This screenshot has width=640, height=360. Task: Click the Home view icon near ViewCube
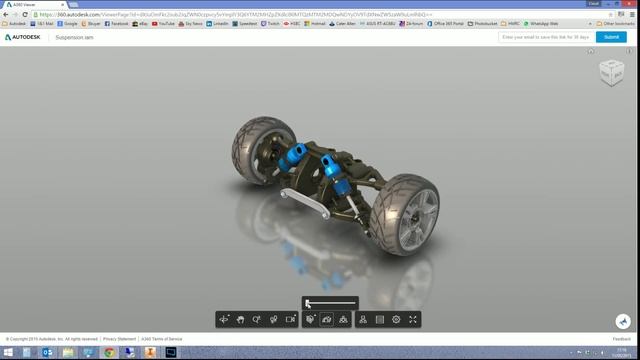point(591,51)
